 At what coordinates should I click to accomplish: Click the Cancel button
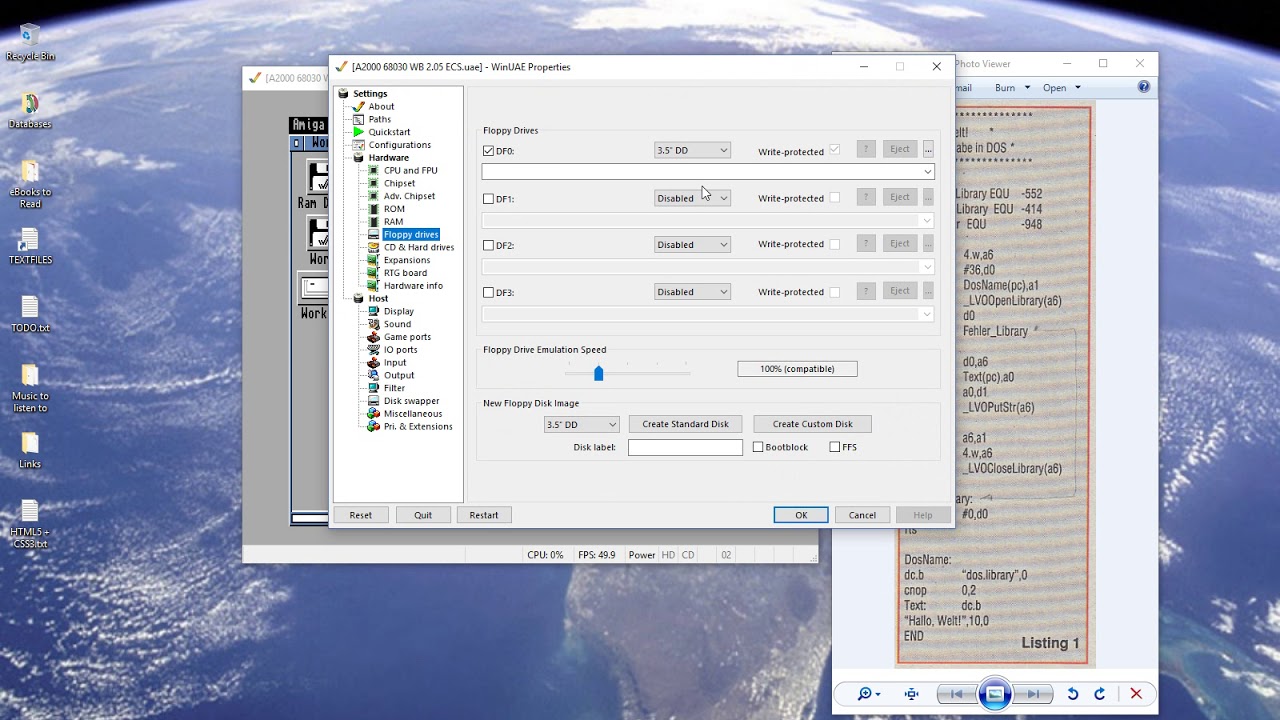point(862,515)
